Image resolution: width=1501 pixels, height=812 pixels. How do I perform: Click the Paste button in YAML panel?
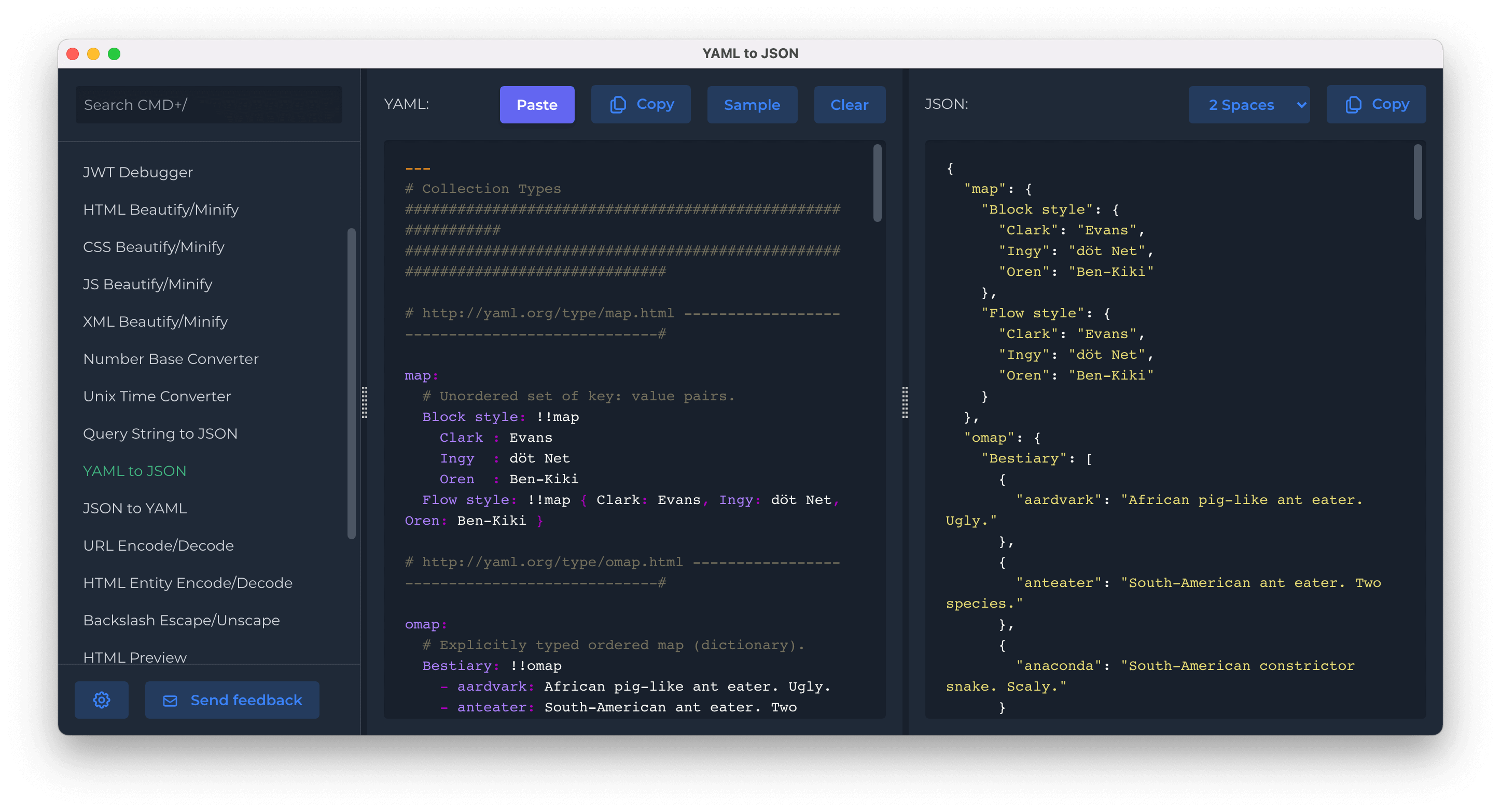point(537,104)
